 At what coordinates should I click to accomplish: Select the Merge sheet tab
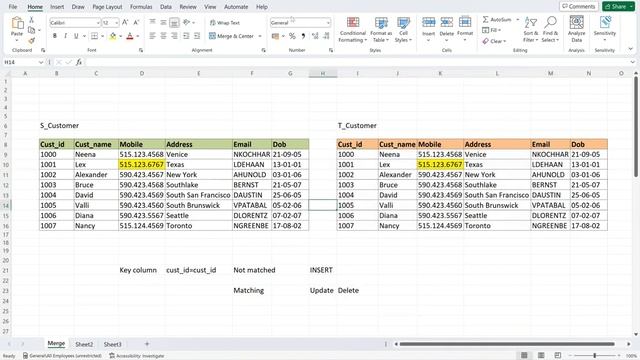(x=56, y=344)
